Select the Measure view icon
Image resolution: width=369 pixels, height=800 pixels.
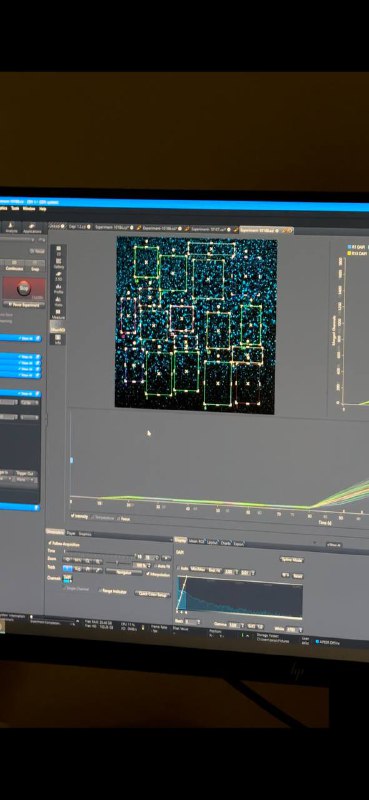[x=58, y=314]
